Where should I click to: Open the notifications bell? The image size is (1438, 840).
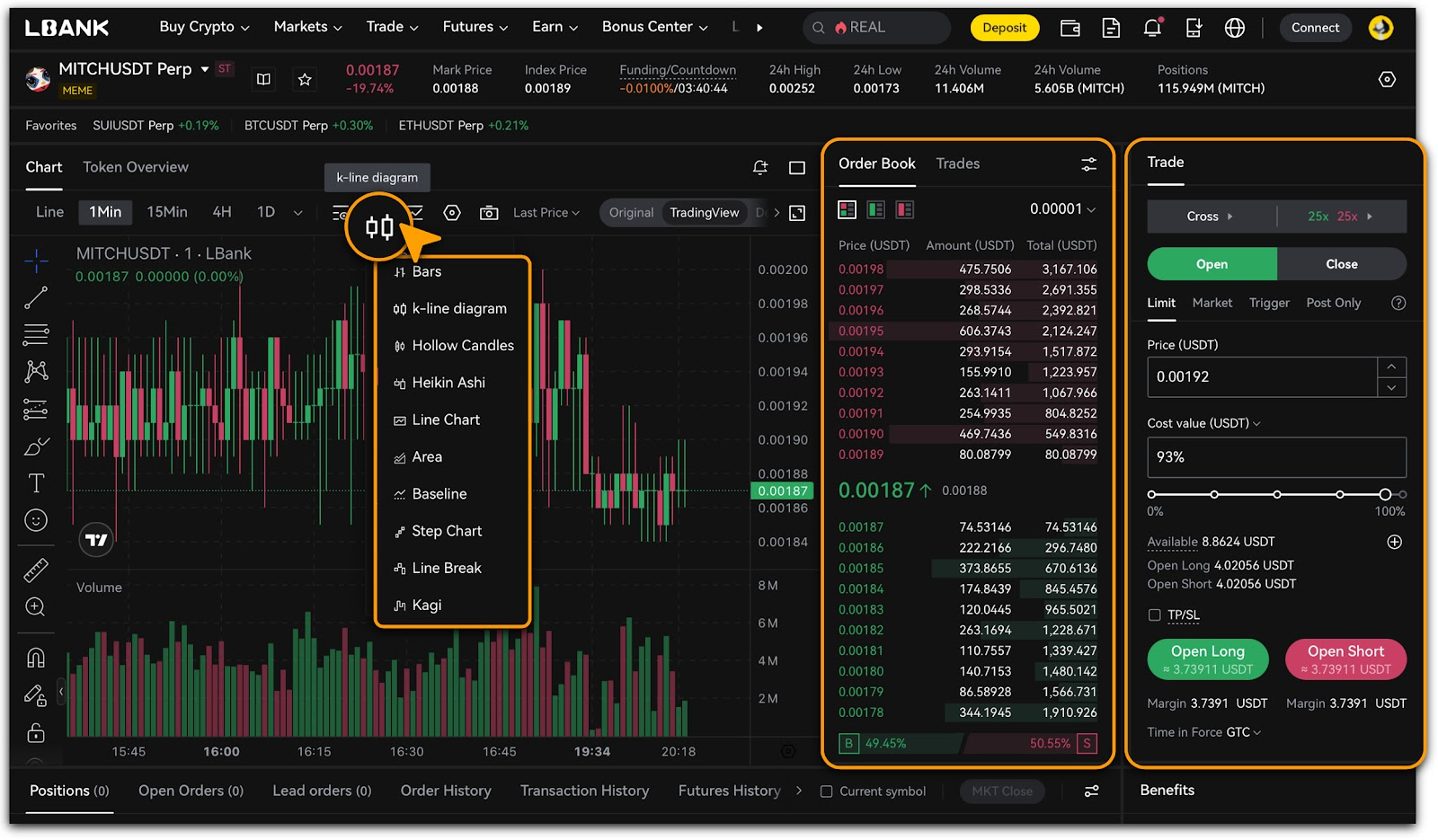pos(1152,28)
